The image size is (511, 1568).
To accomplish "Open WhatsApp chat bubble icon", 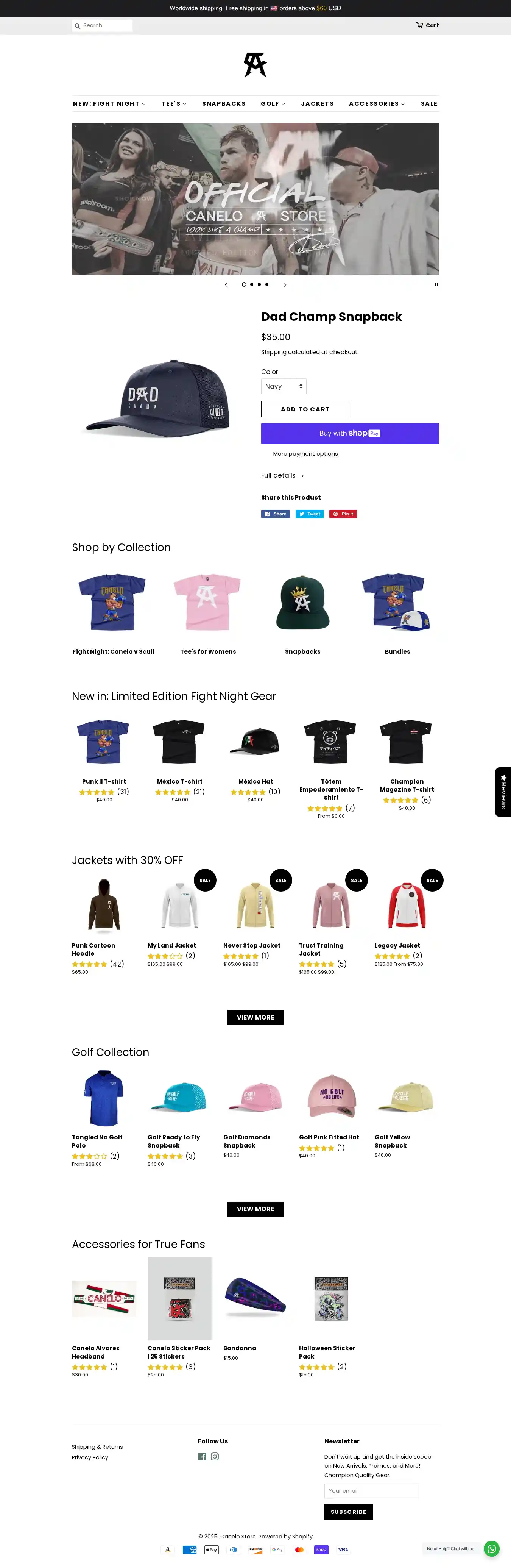I will click(492, 1549).
